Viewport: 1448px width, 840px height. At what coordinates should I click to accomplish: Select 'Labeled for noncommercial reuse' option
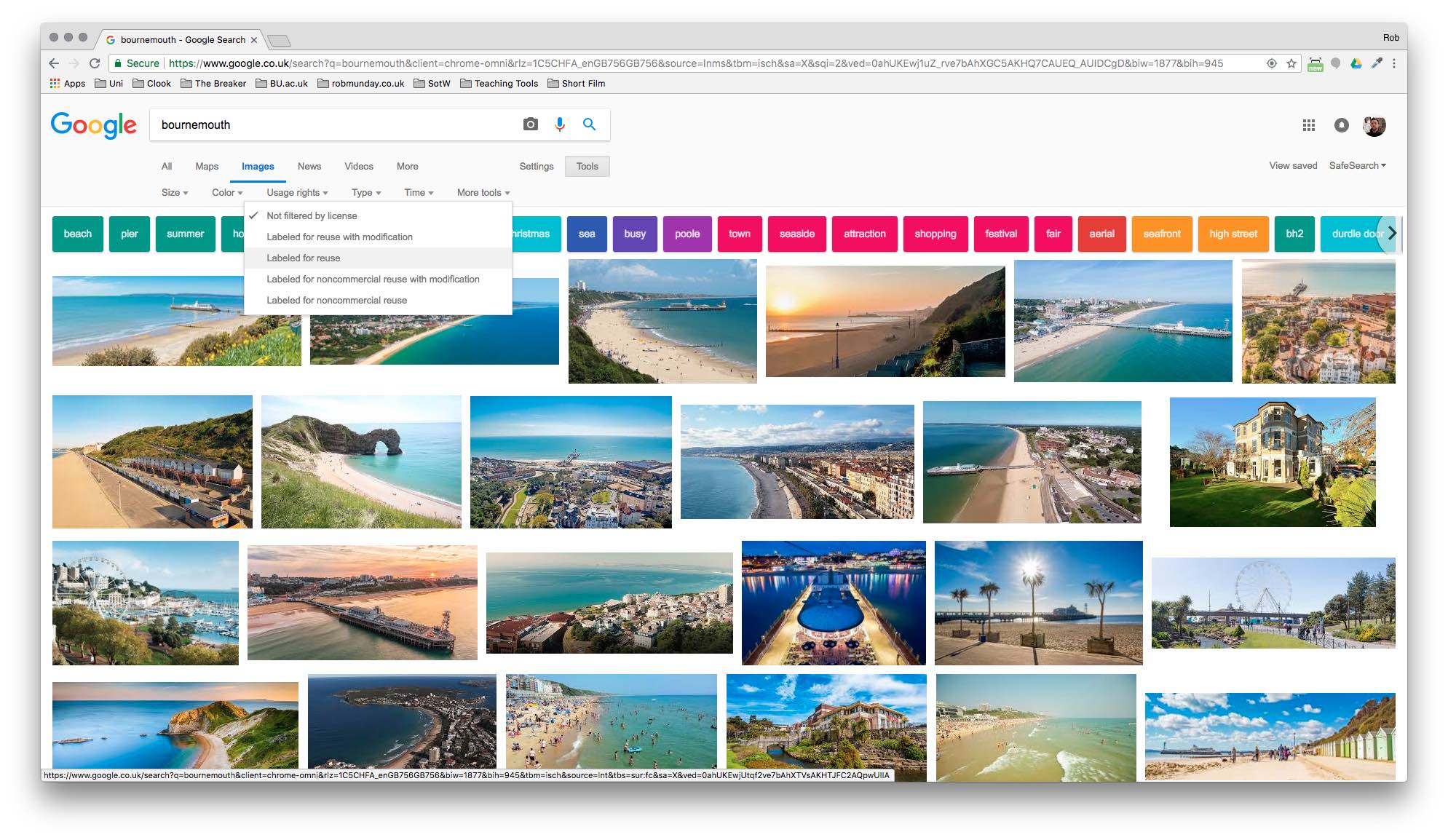tap(336, 300)
